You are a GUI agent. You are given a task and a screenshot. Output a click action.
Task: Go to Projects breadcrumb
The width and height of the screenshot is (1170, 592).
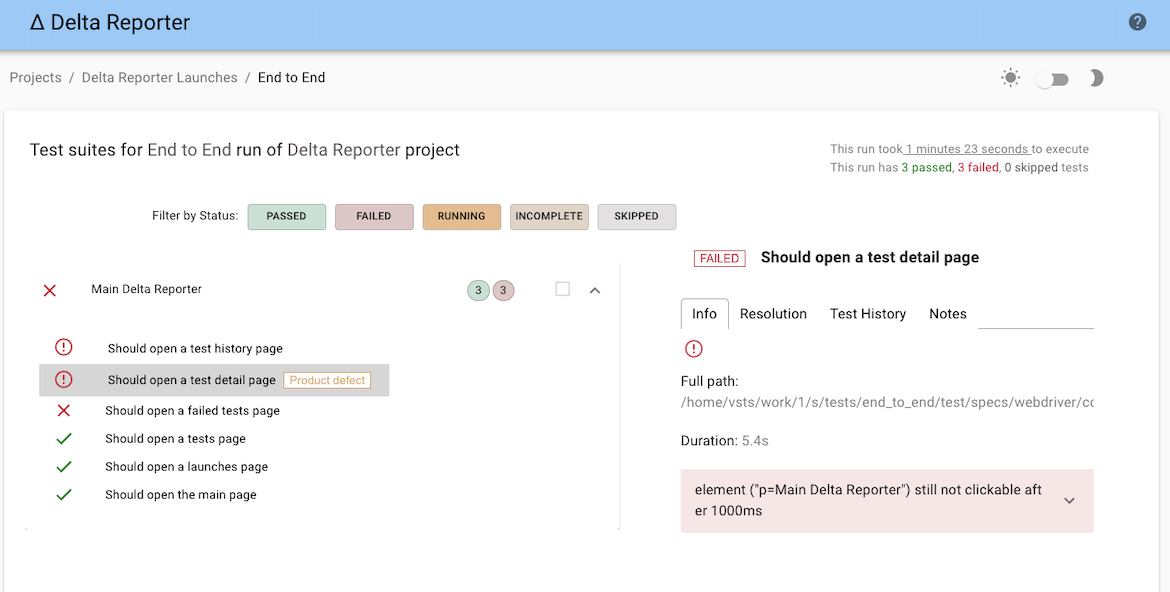36,78
